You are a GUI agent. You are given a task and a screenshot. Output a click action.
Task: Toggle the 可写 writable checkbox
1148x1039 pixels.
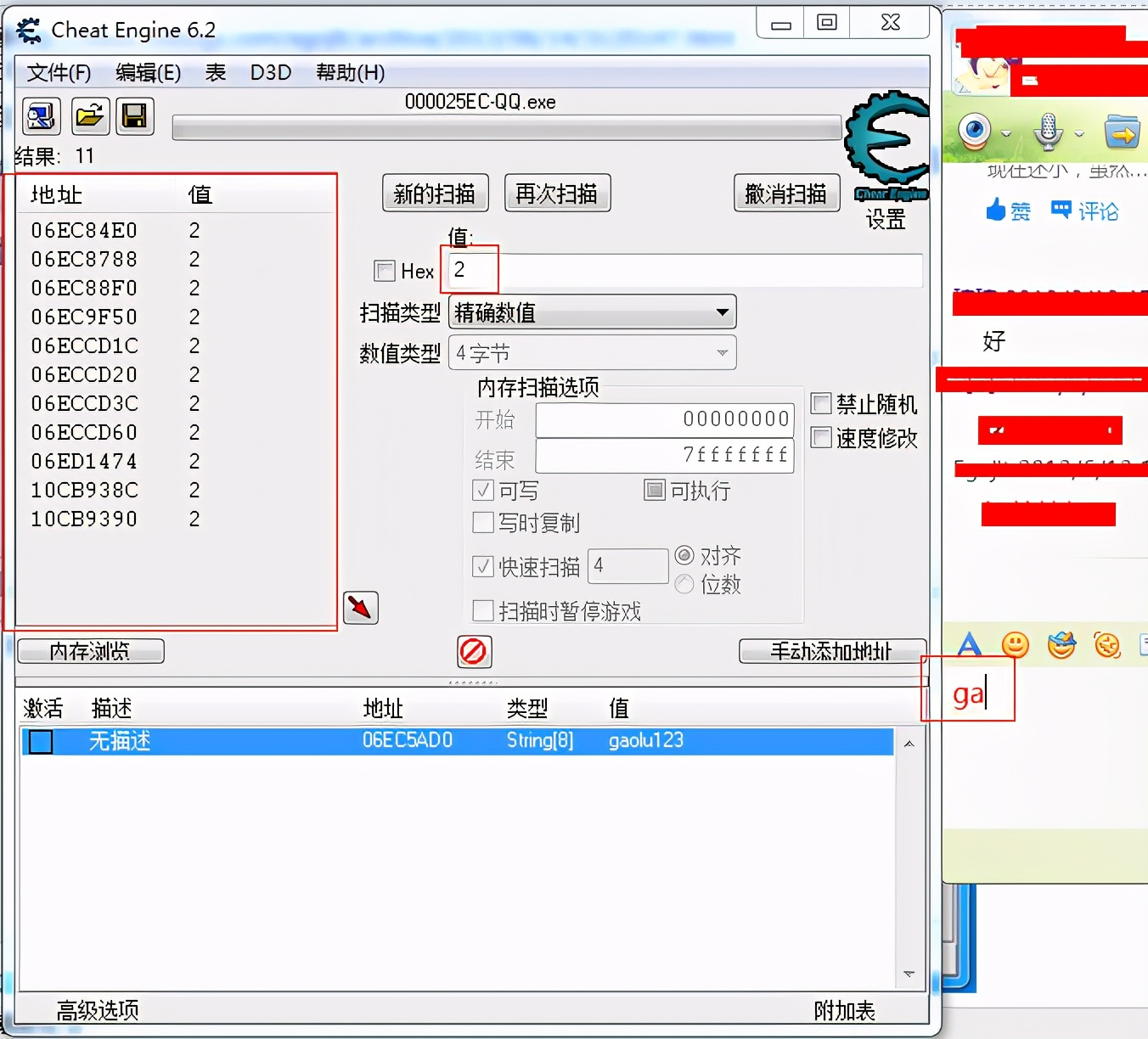pyautogui.click(x=483, y=490)
